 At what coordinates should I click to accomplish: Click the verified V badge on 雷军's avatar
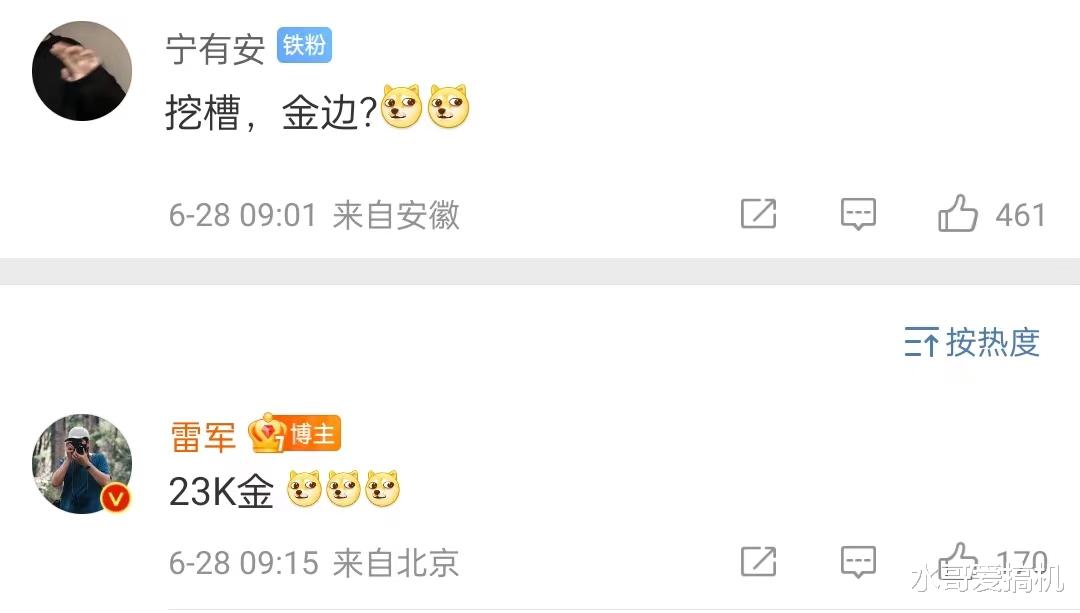[x=116, y=497]
